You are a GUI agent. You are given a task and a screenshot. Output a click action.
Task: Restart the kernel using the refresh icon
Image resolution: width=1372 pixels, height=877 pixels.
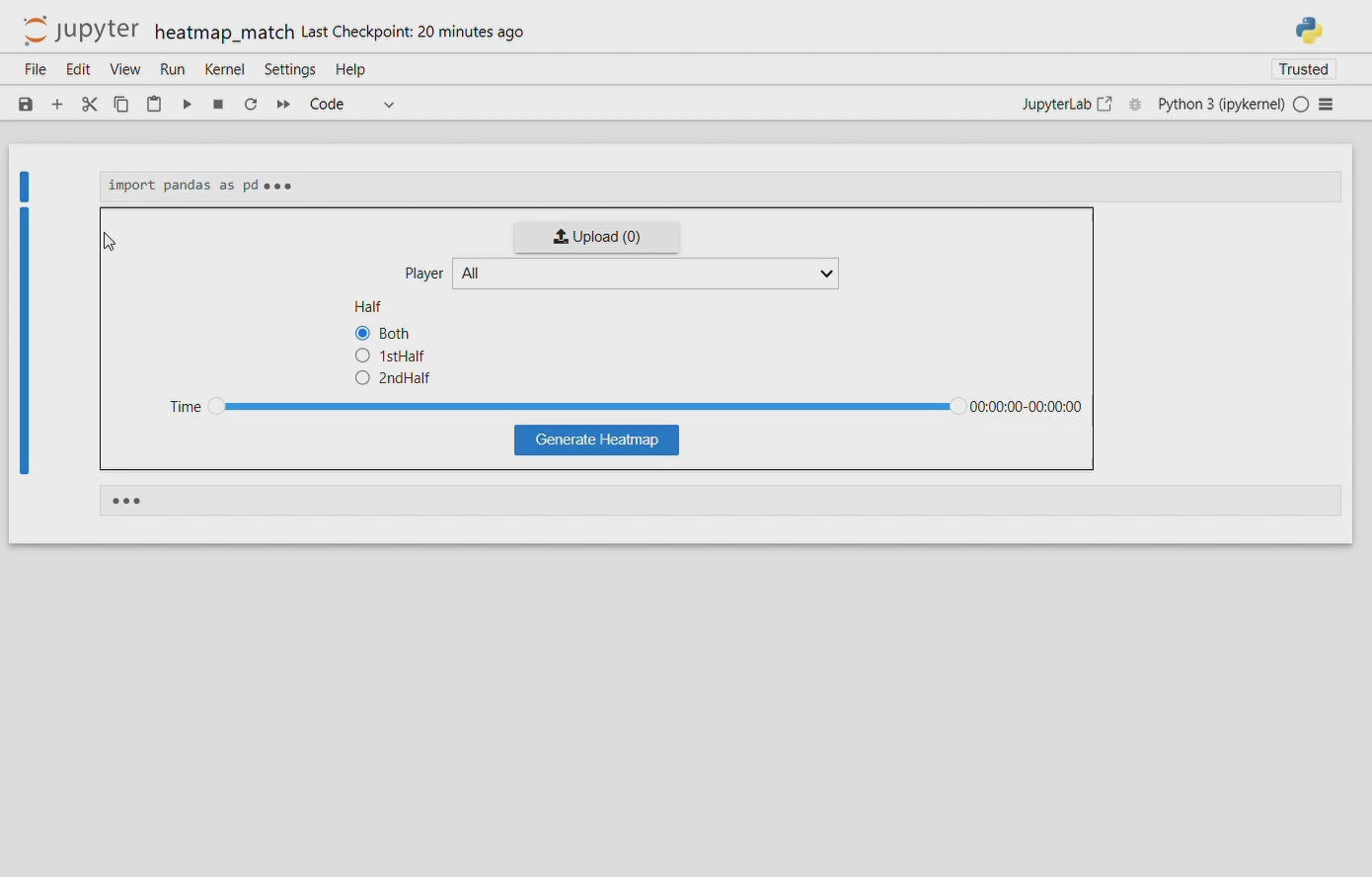click(x=251, y=105)
